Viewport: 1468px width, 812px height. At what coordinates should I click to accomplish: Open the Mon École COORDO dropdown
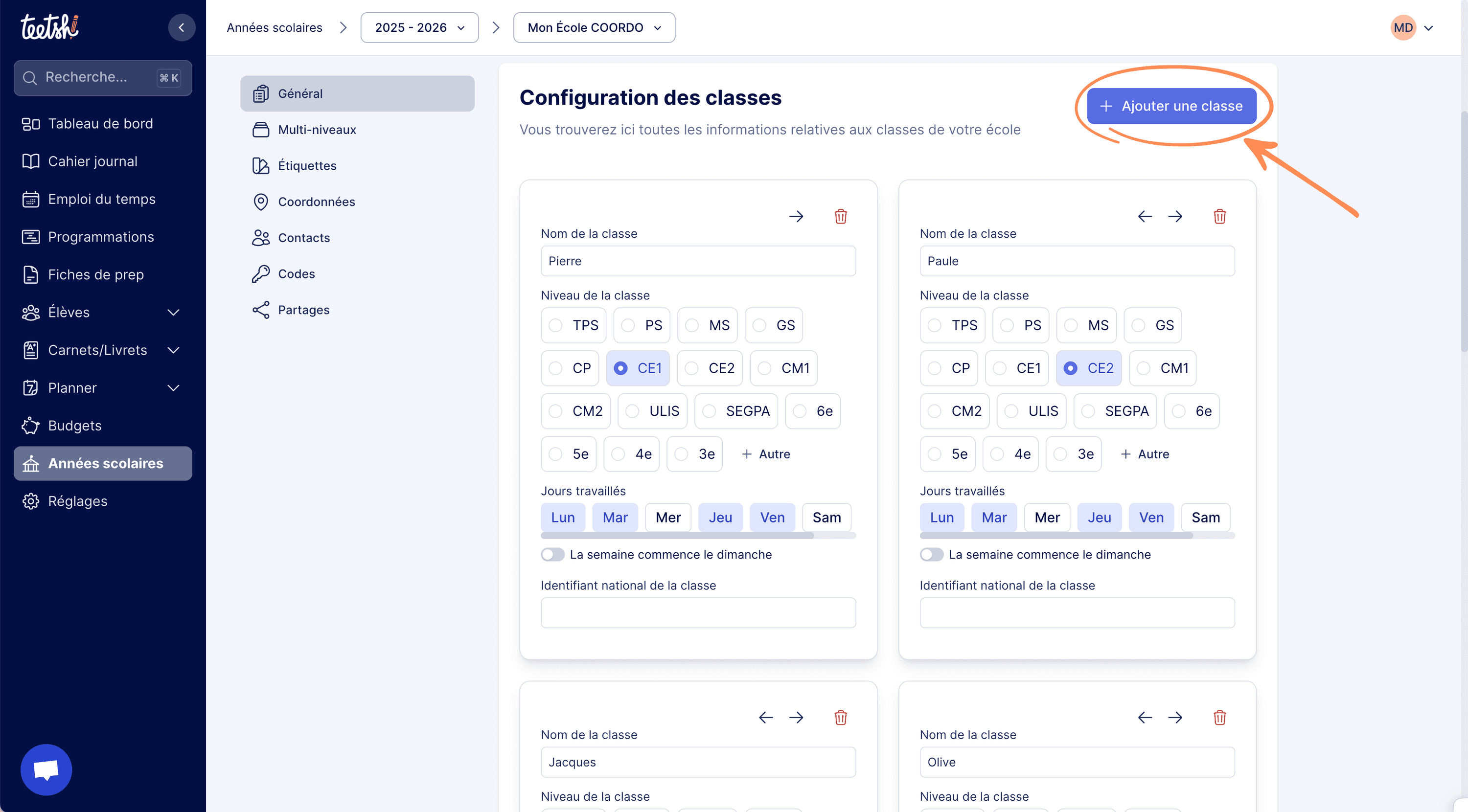594,27
